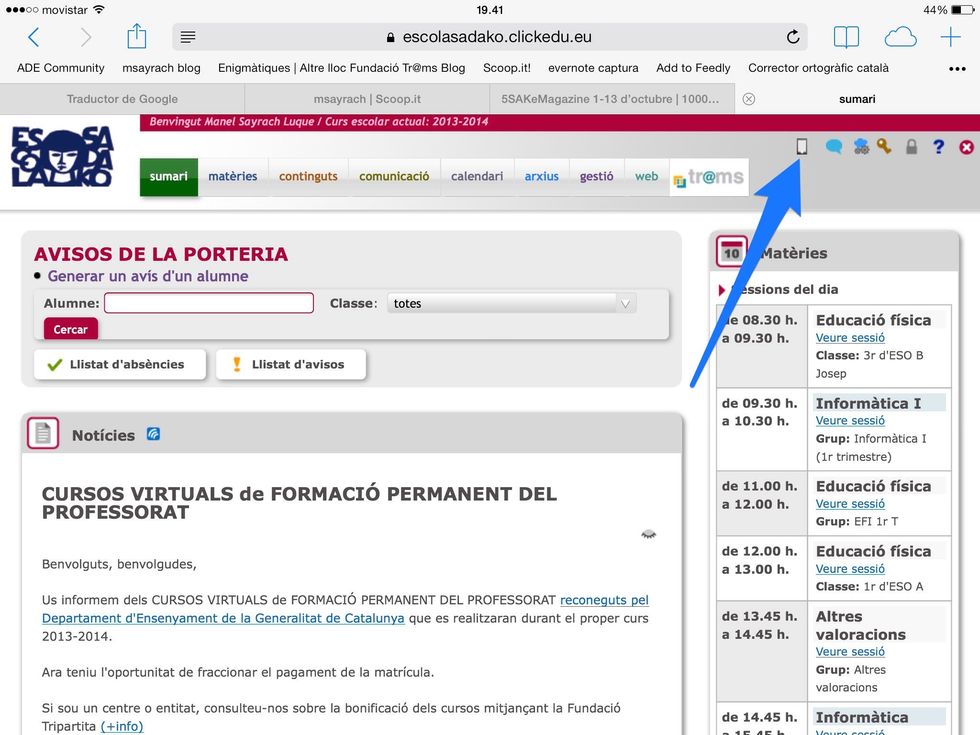Open help with the question mark icon
The width and height of the screenshot is (980, 735).
(x=938, y=147)
